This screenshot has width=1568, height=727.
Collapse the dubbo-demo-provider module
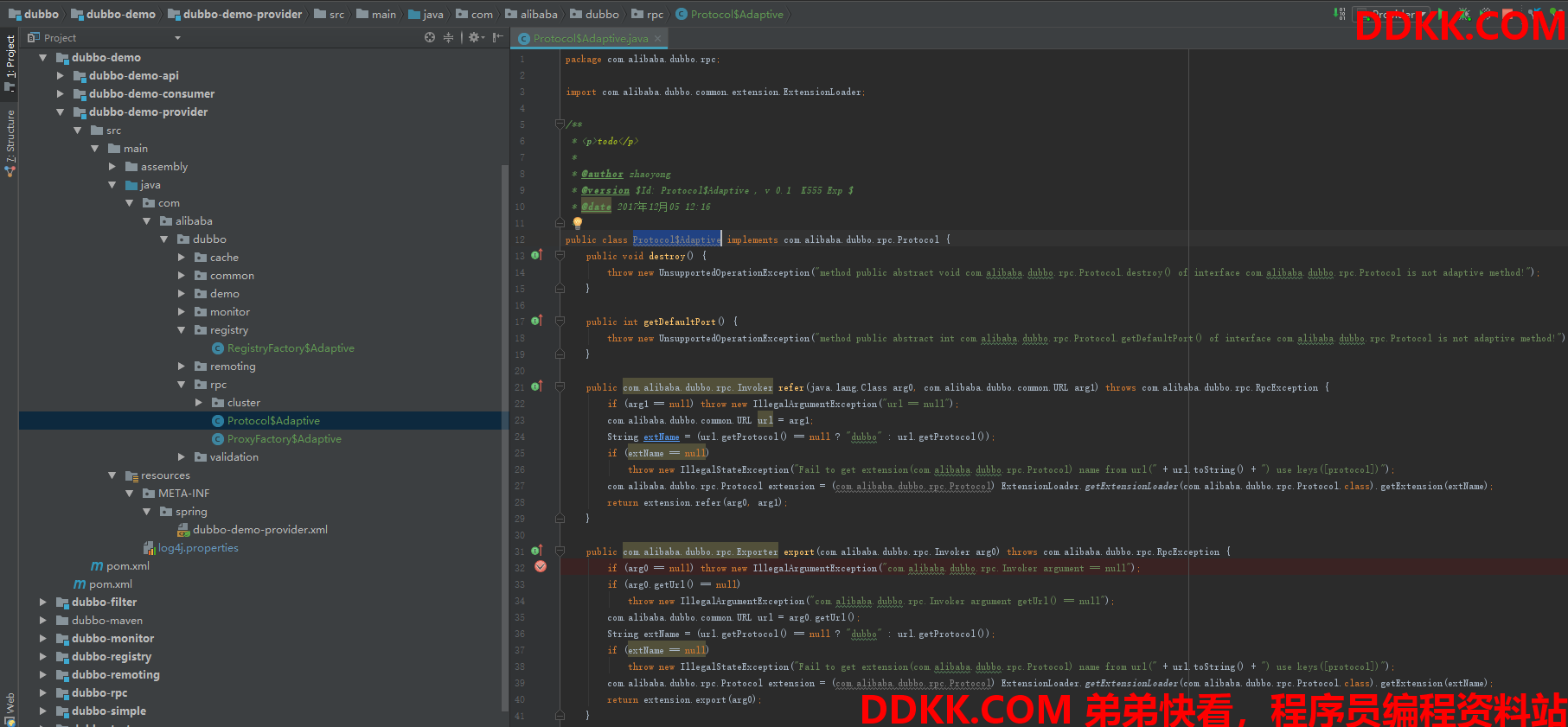point(60,112)
